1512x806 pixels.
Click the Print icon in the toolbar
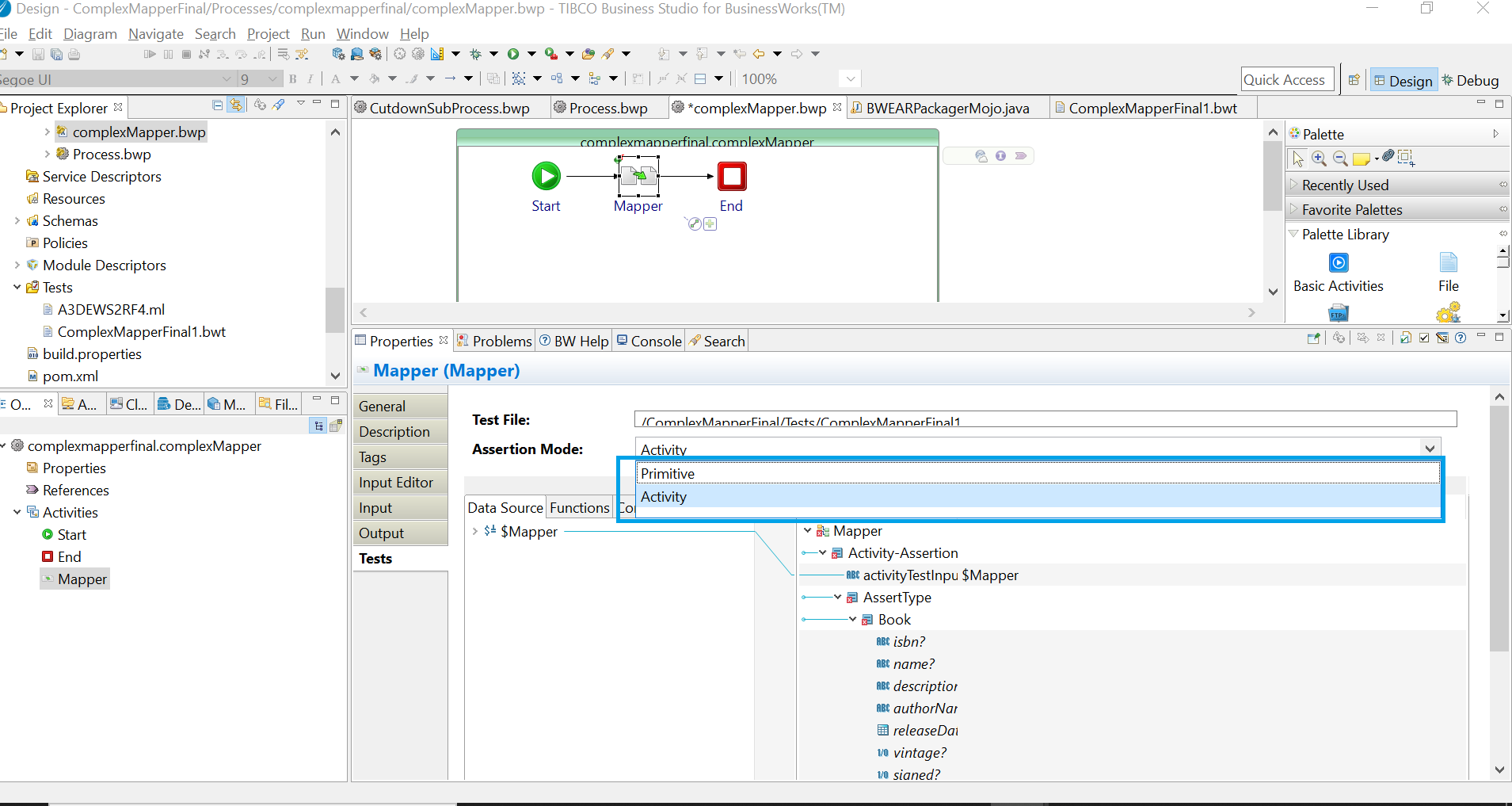pyautogui.click(x=74, y=55)
